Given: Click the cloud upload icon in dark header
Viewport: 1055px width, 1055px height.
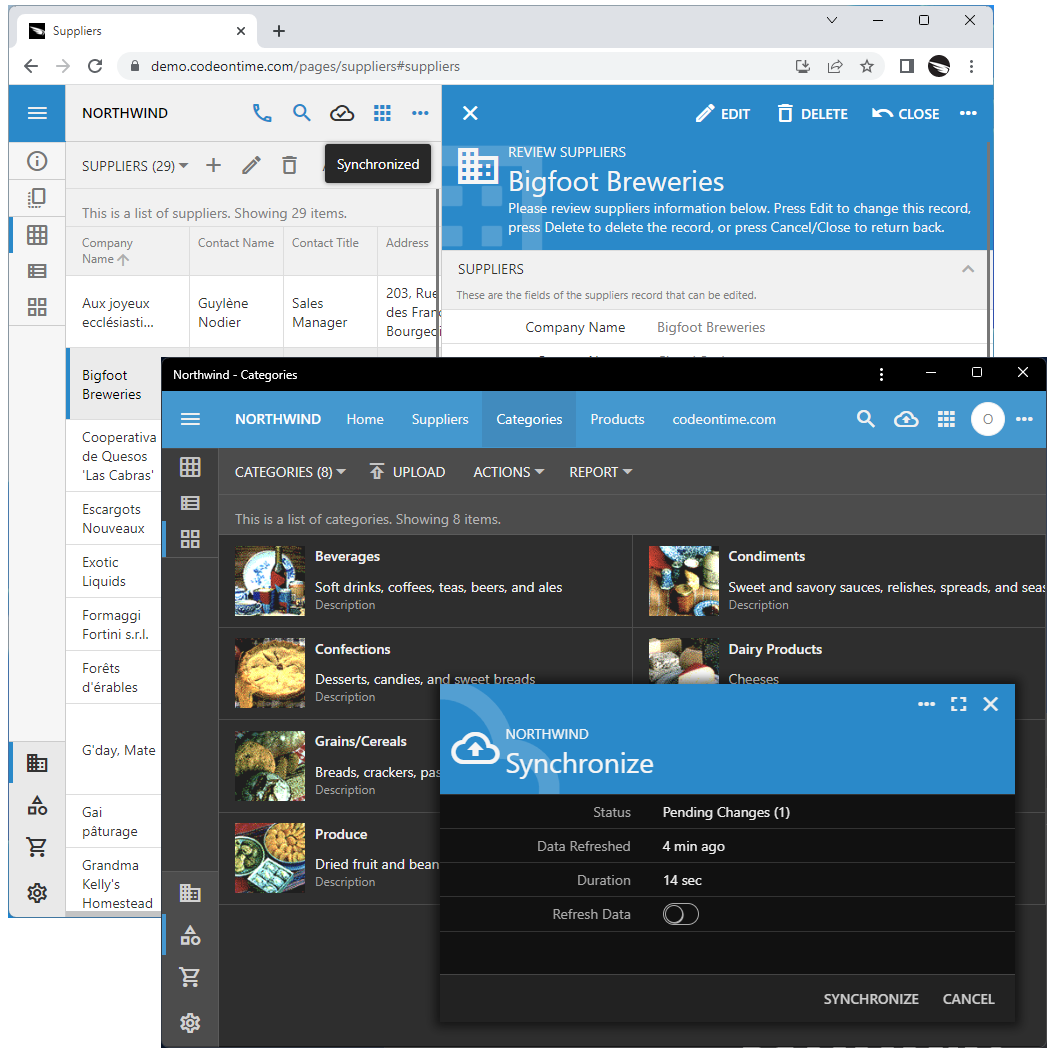Looking at the screenshot, I should pos(906,420).
